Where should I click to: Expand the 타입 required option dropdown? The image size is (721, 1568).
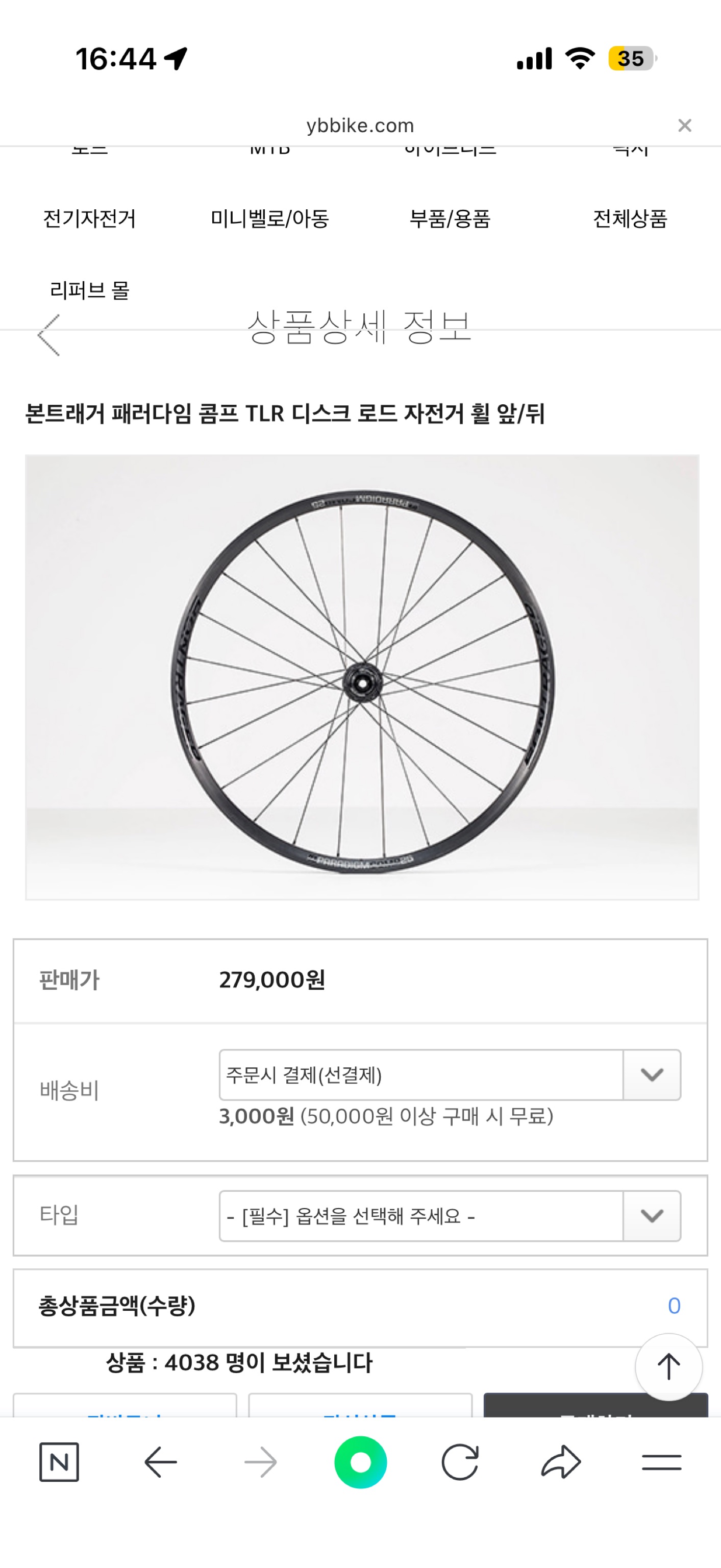coord(420,1216)
